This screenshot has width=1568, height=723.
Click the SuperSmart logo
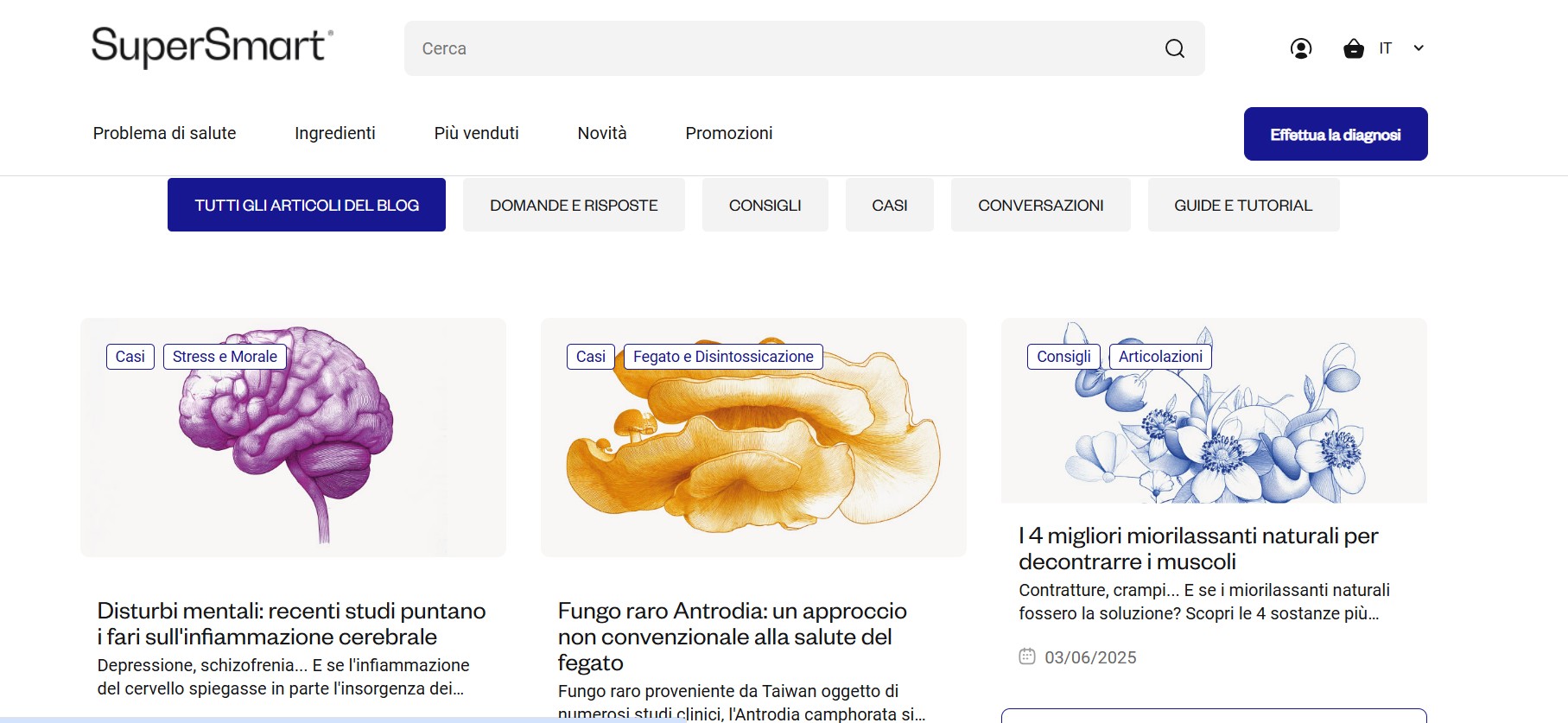212,47
